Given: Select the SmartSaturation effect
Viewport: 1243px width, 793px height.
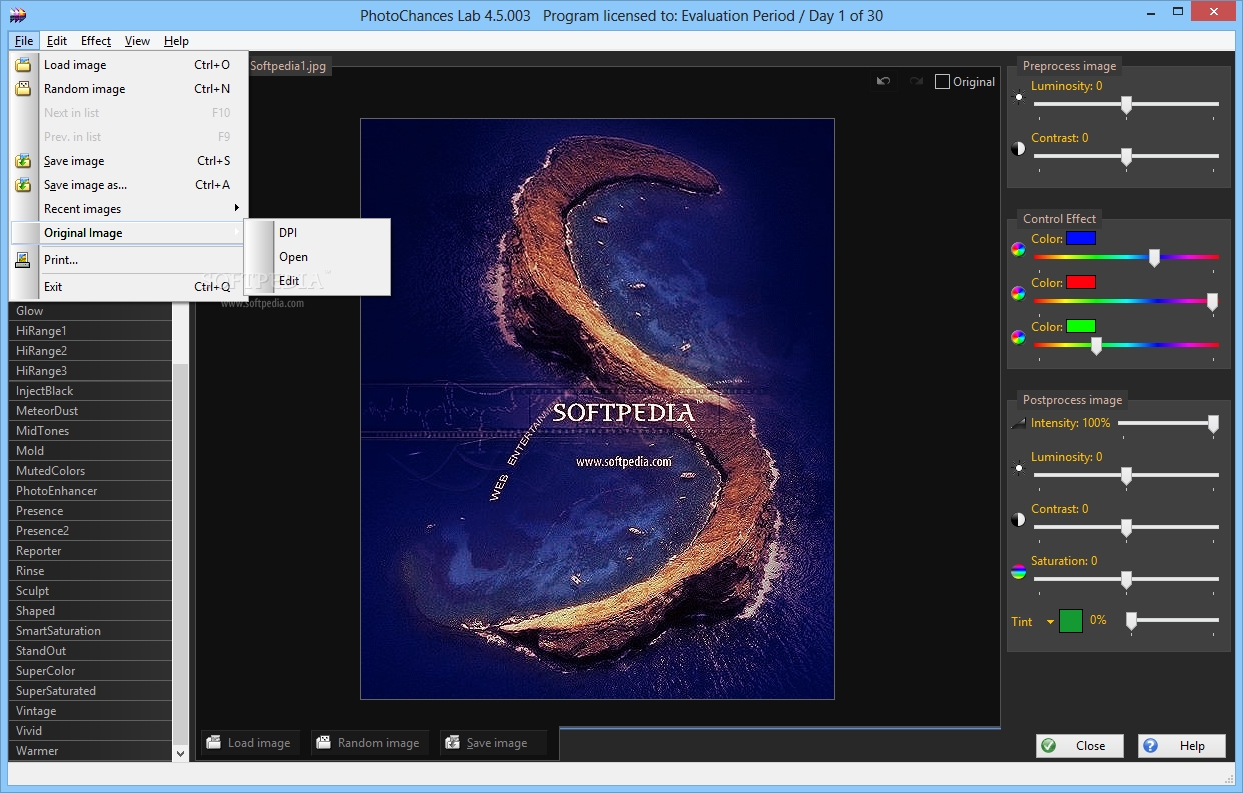Looking at the screenshot, I should pyautogui.click(x=90, y=631).
